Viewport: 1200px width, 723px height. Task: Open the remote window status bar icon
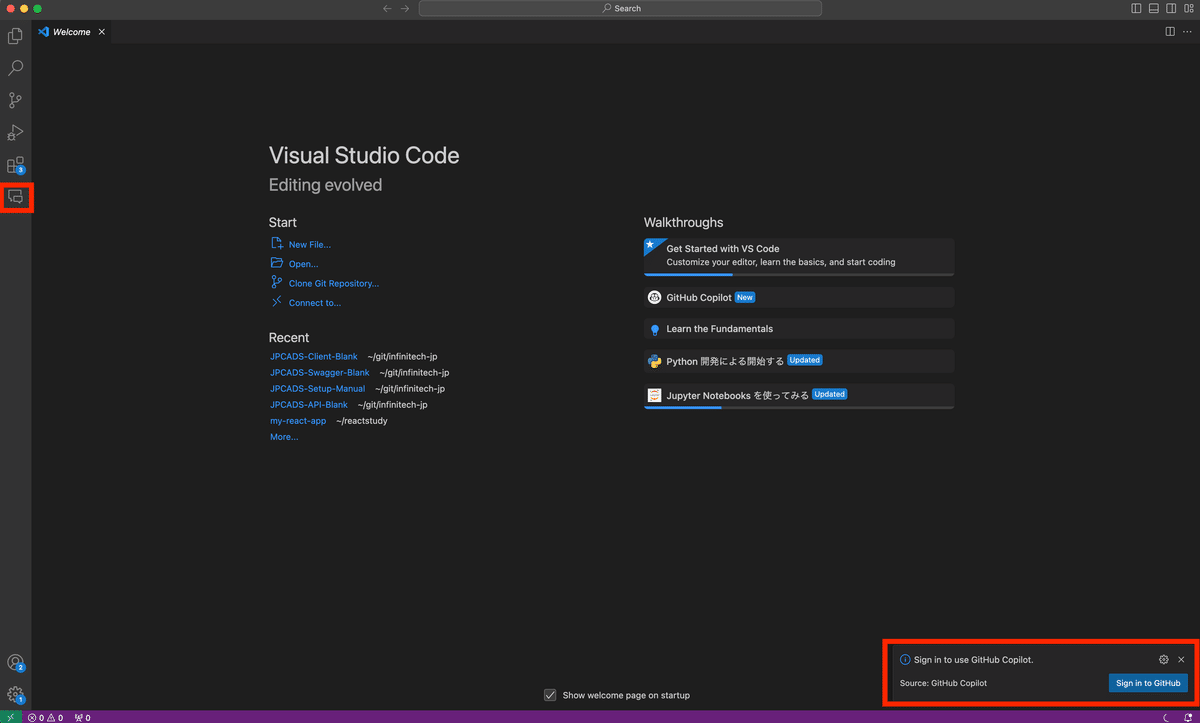(x=10, y=717)
